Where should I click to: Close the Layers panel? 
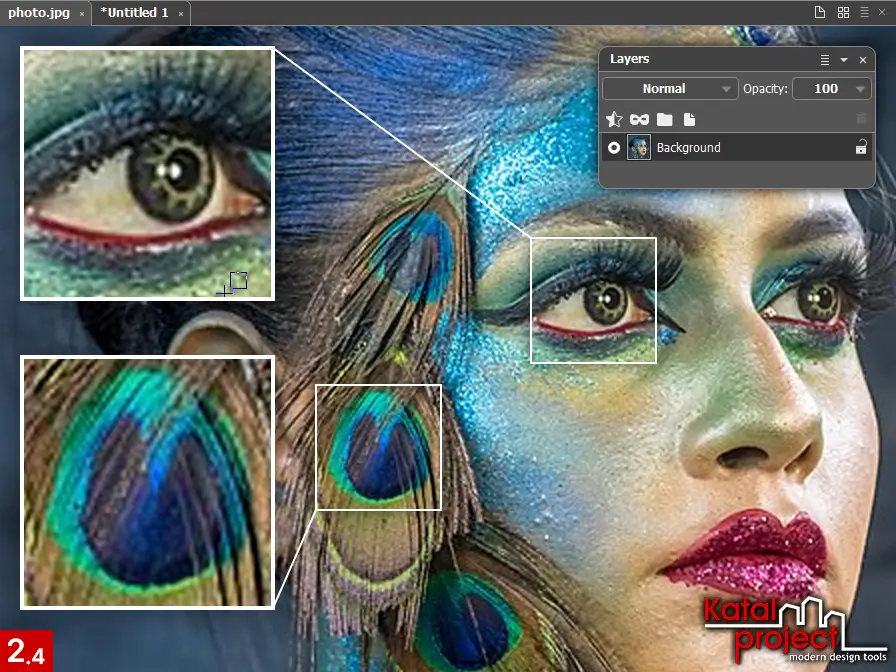(863, 60)
